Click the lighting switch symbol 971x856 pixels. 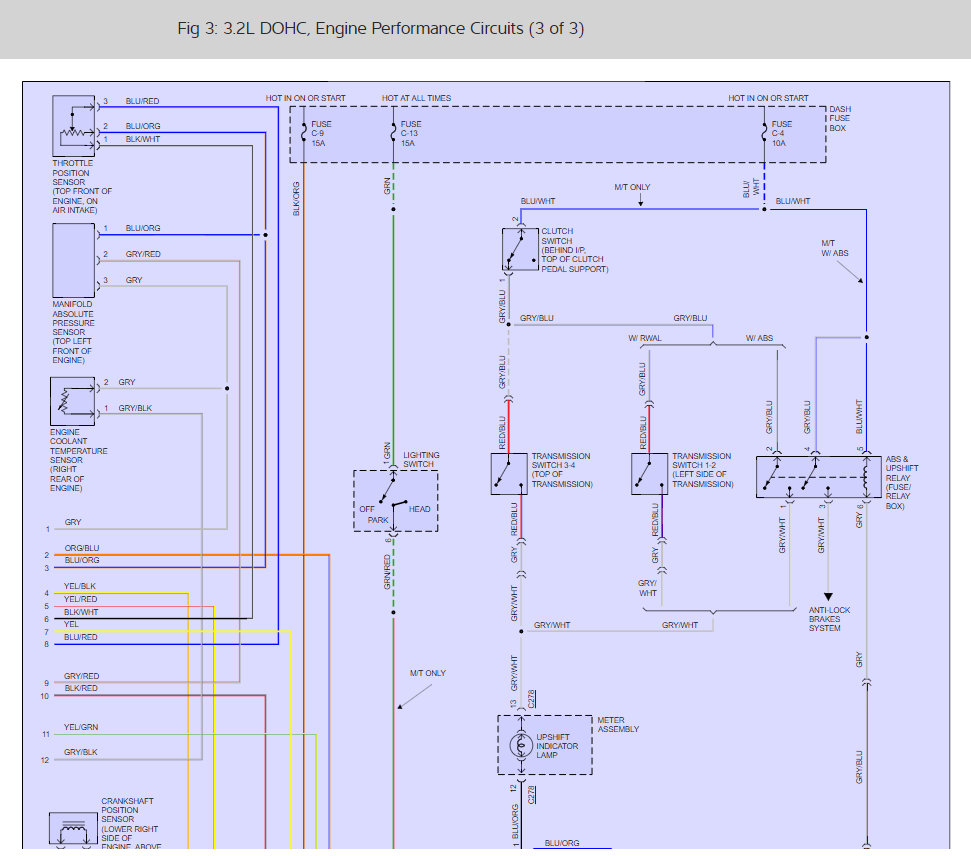point(396,500)
